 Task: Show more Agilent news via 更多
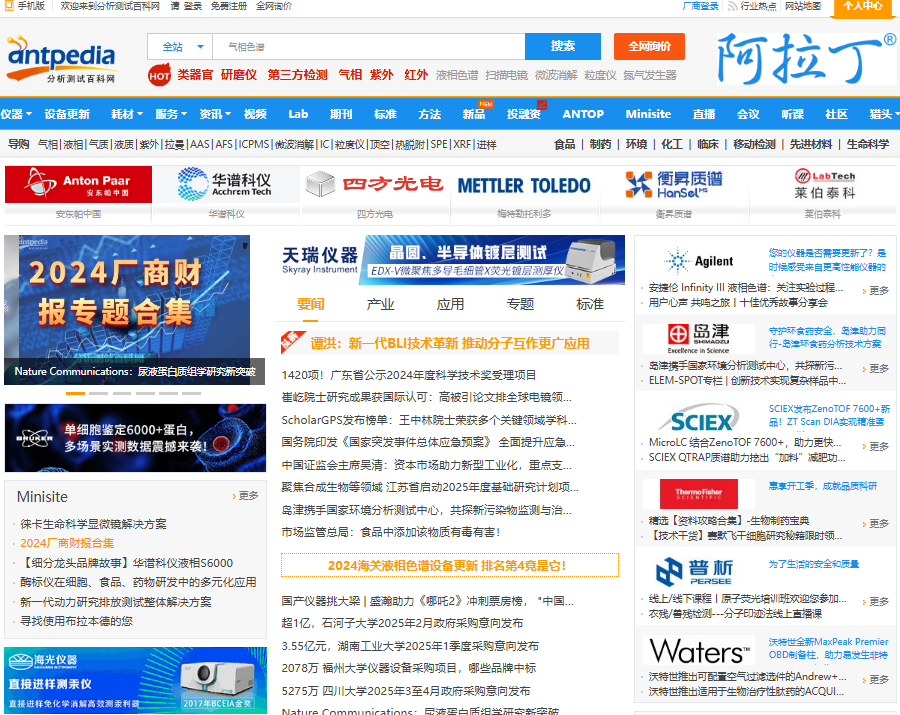[876, 290]
